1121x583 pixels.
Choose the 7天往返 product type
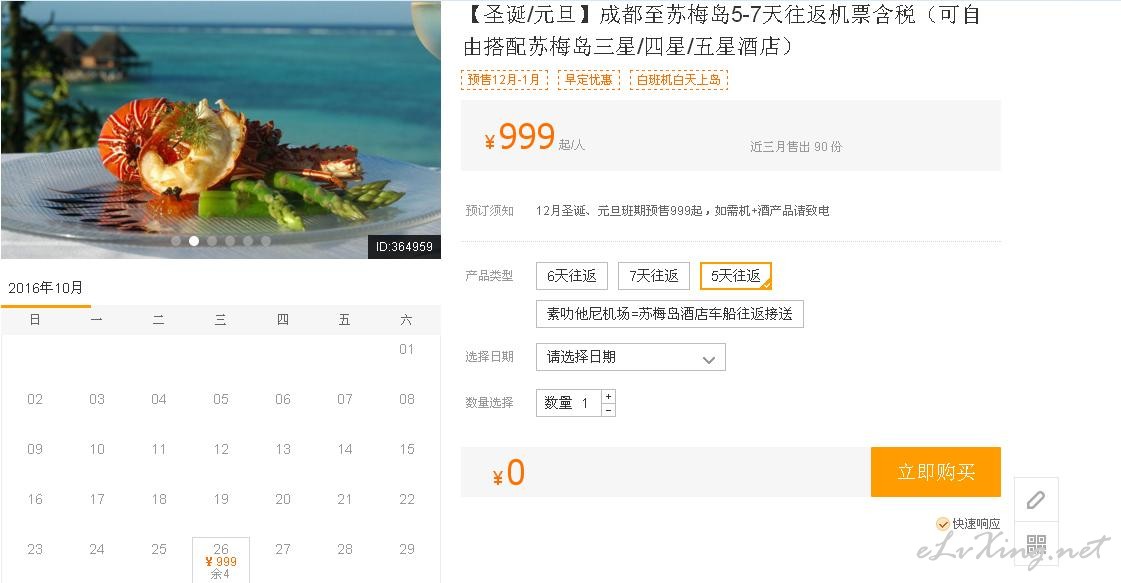click(x=653, y=276)
